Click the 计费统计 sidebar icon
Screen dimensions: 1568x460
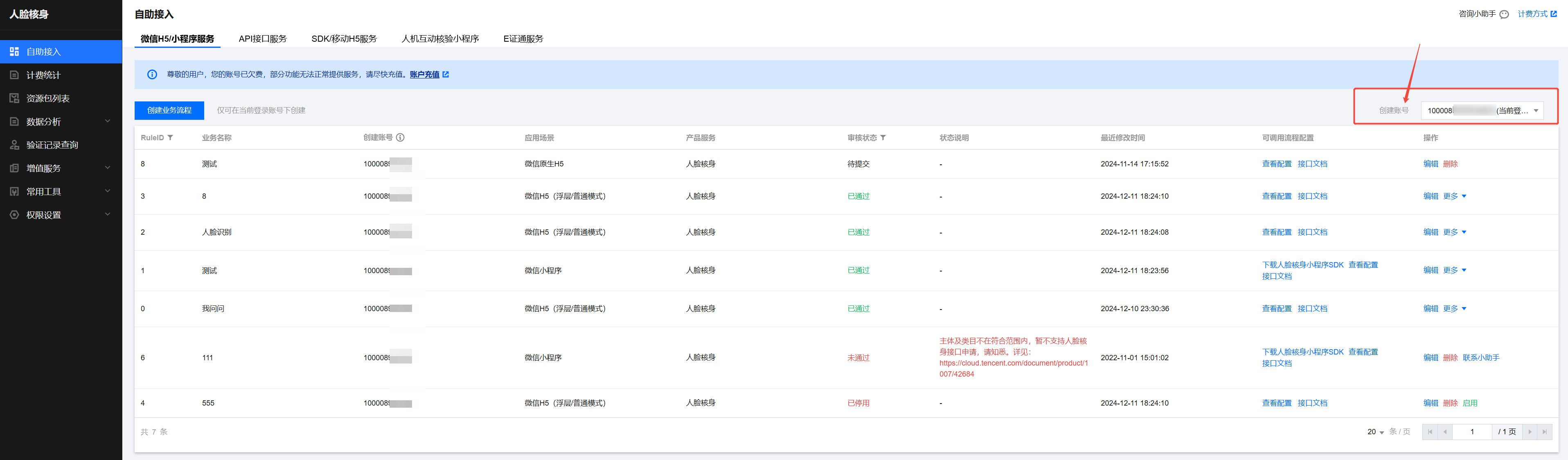point(15,75)
